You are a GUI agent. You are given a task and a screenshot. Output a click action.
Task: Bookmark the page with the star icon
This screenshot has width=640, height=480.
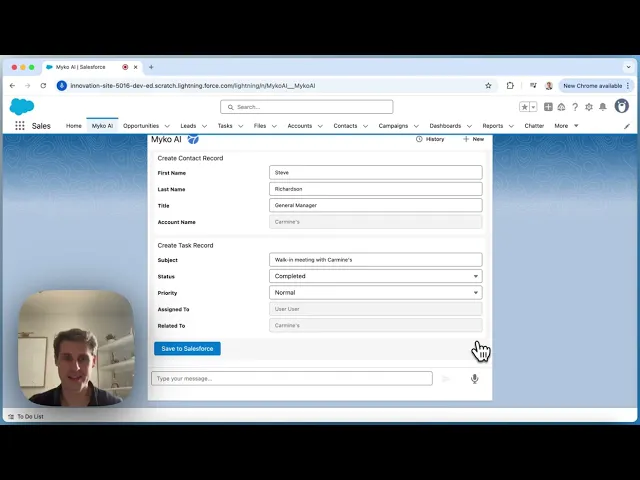(x=488, y=86)
